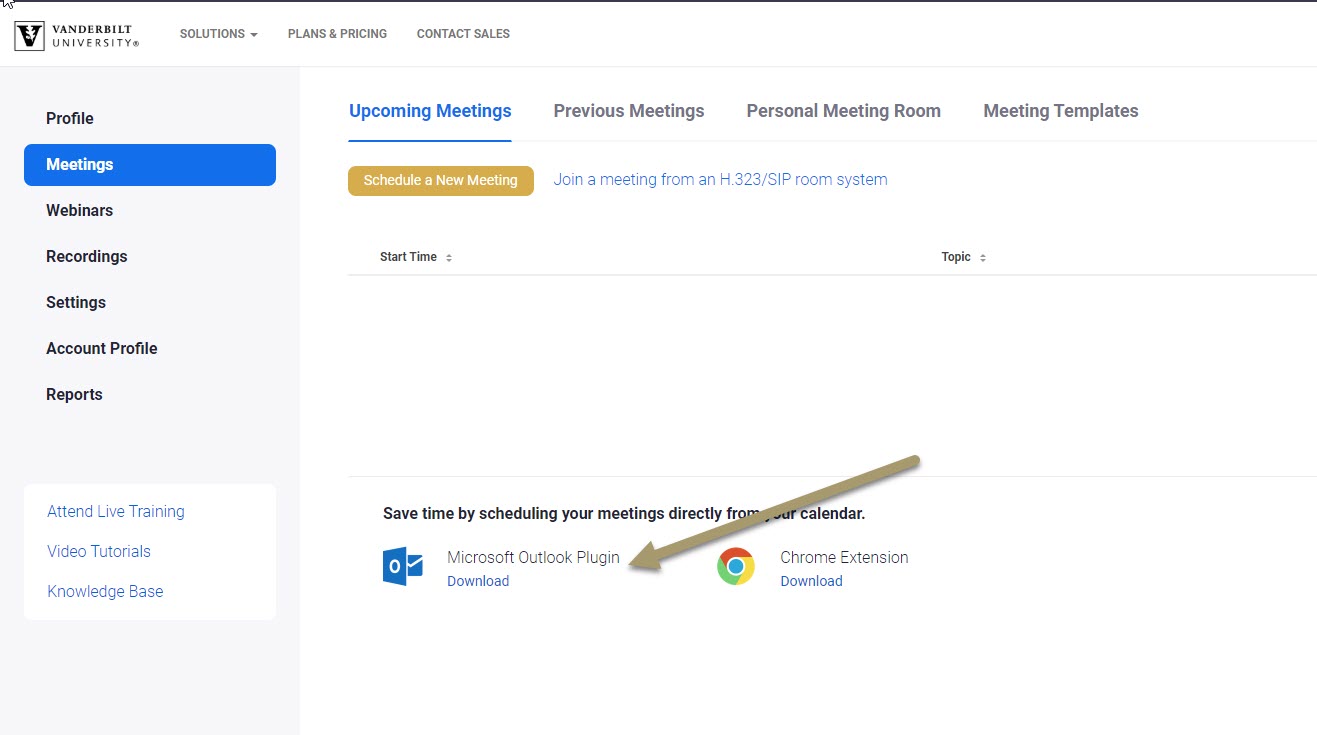Open the Recordings section
Image resolution: width=1317 pixels, height=735 pixels.
[x=87, y=256]
